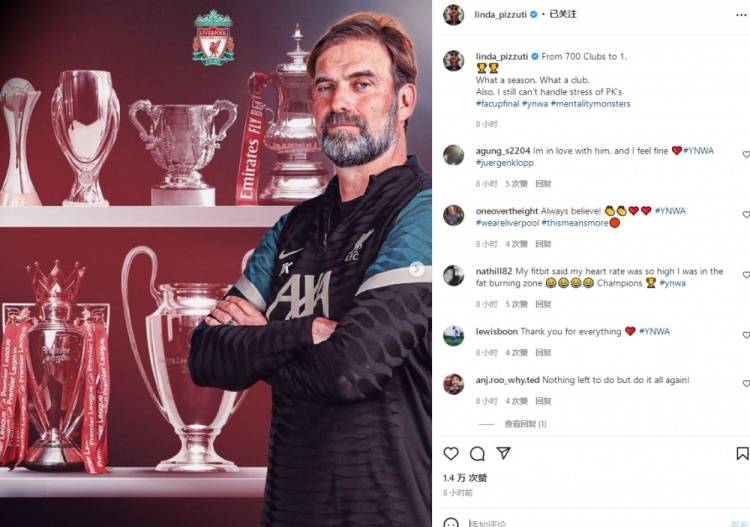This screenshot has width=750, height=527.
Task: Like the post with the heart icon
Action: point(451,453)
